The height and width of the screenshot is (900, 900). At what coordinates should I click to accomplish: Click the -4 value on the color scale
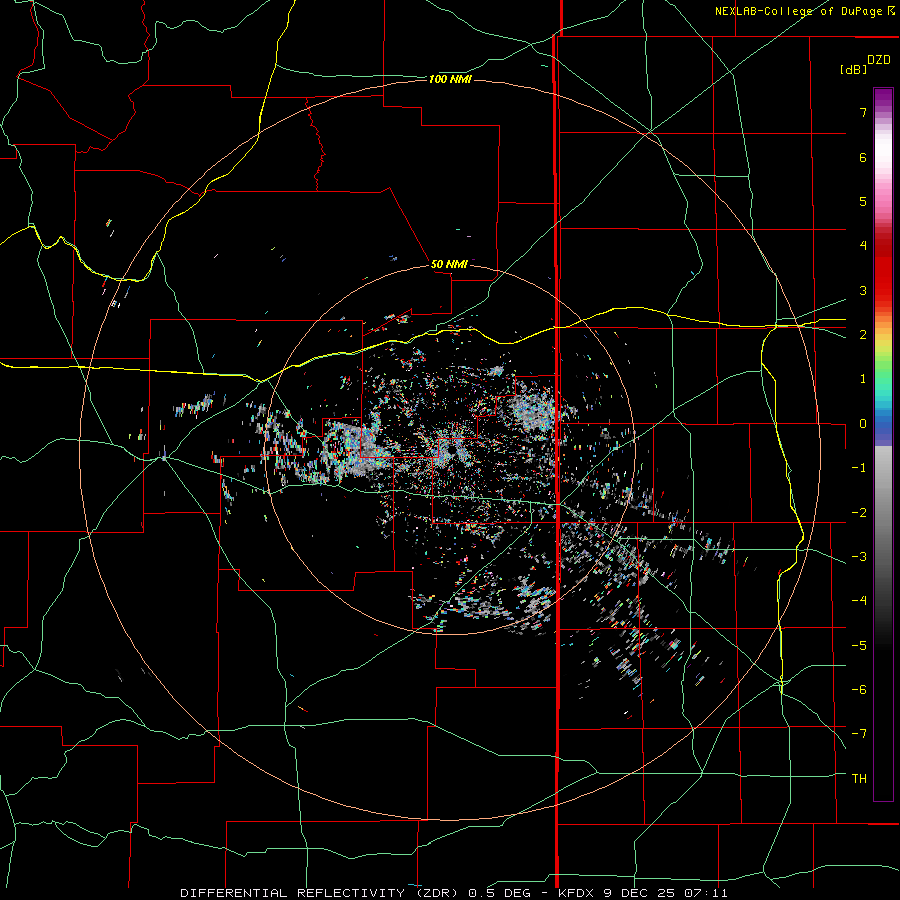[x=859, y=601]
